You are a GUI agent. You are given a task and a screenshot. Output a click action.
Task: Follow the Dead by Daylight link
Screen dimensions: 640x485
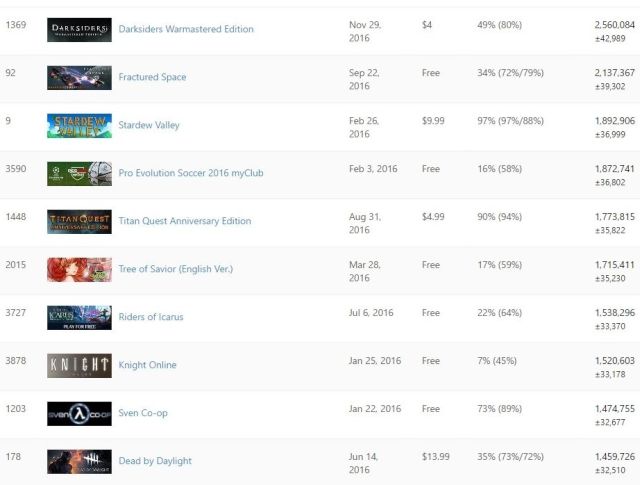point(155,462)
